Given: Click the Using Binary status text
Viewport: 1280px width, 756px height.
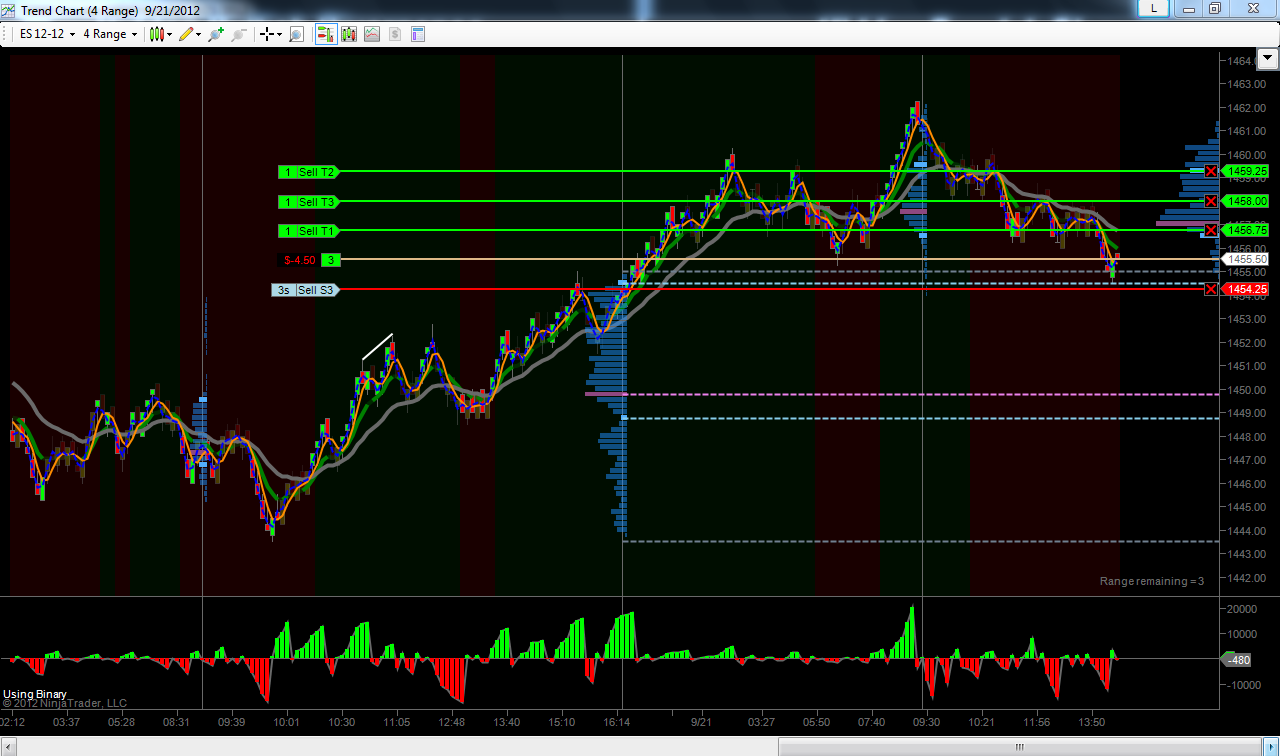Looking at the screenshot, I should 35,694.
